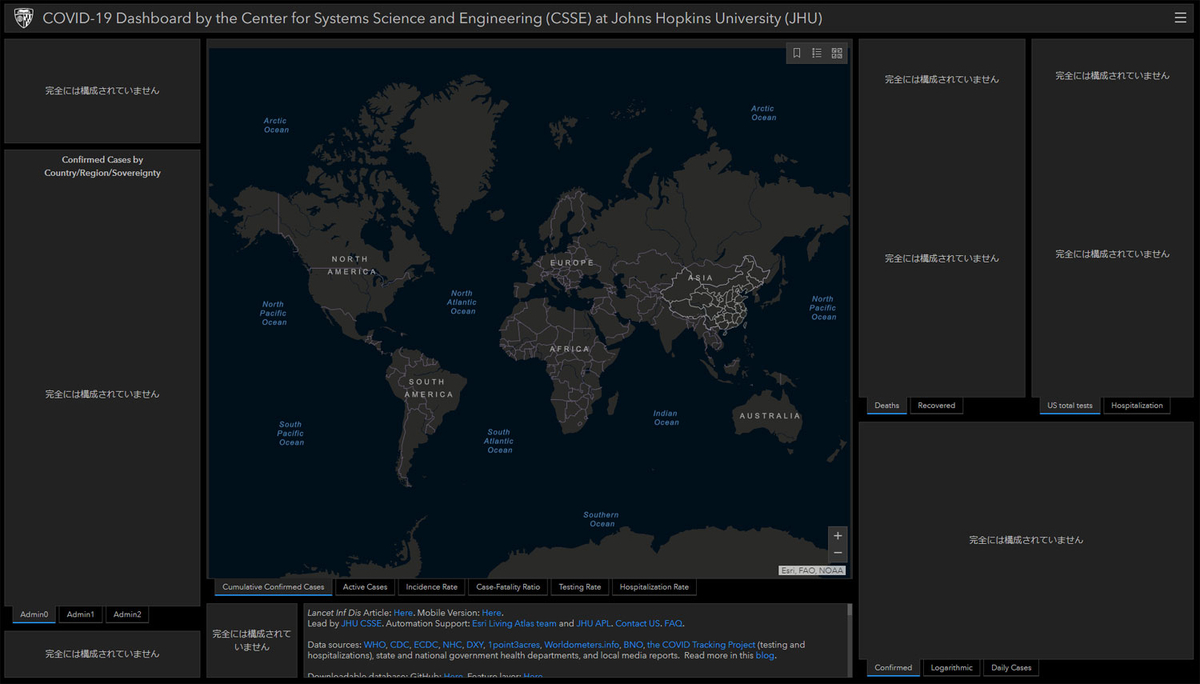Click the NORTH AMERICA label on map

pos(354,265)
